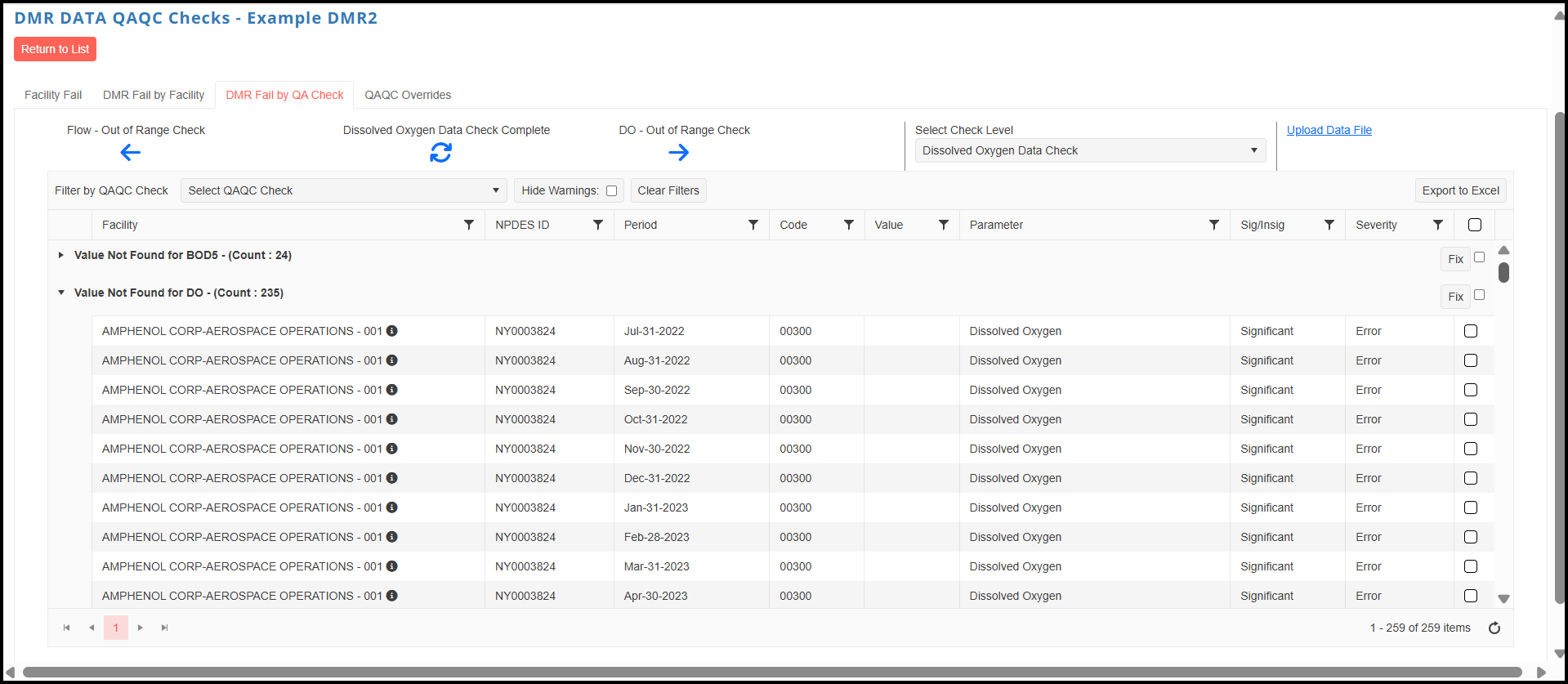Expand Value Not Found for BOD5 group
Image resolution: width=1568 pixels, height=684 pixels.
tap(61, 255)
